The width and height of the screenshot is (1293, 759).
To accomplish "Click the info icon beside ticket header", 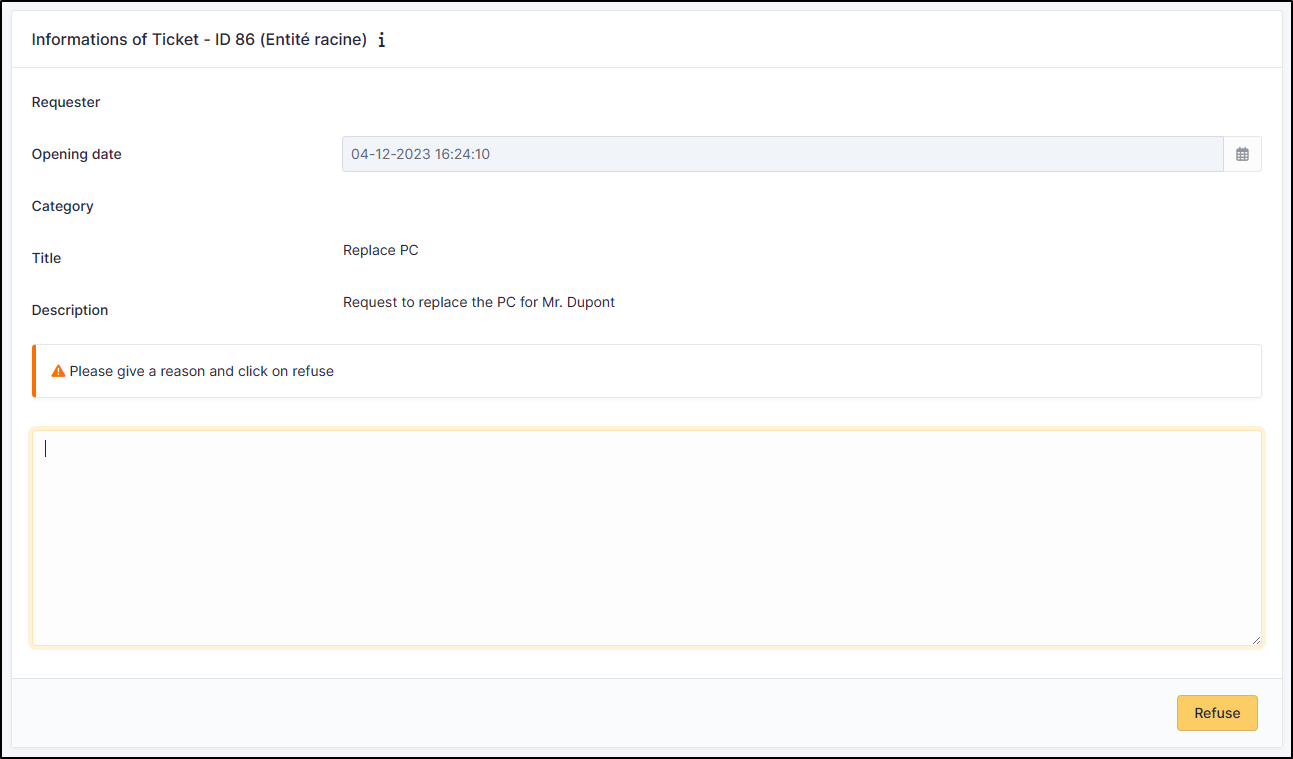I will coord(382,41).
